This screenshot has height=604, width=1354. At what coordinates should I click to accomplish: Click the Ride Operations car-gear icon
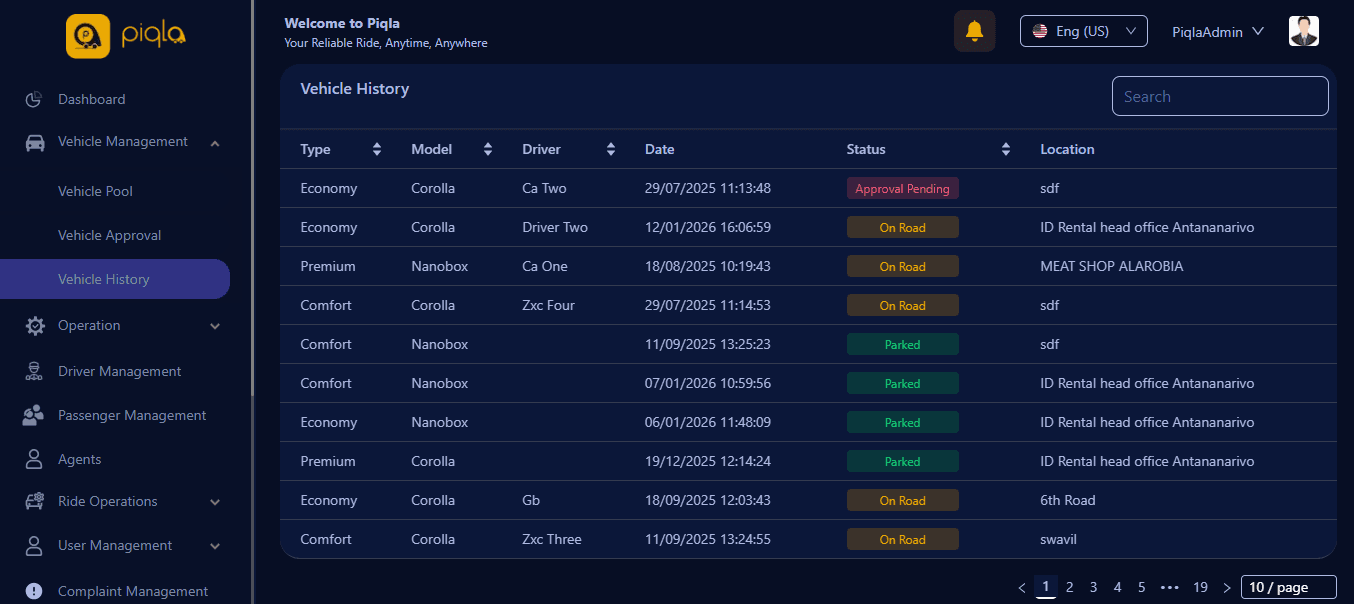[34, 501]
